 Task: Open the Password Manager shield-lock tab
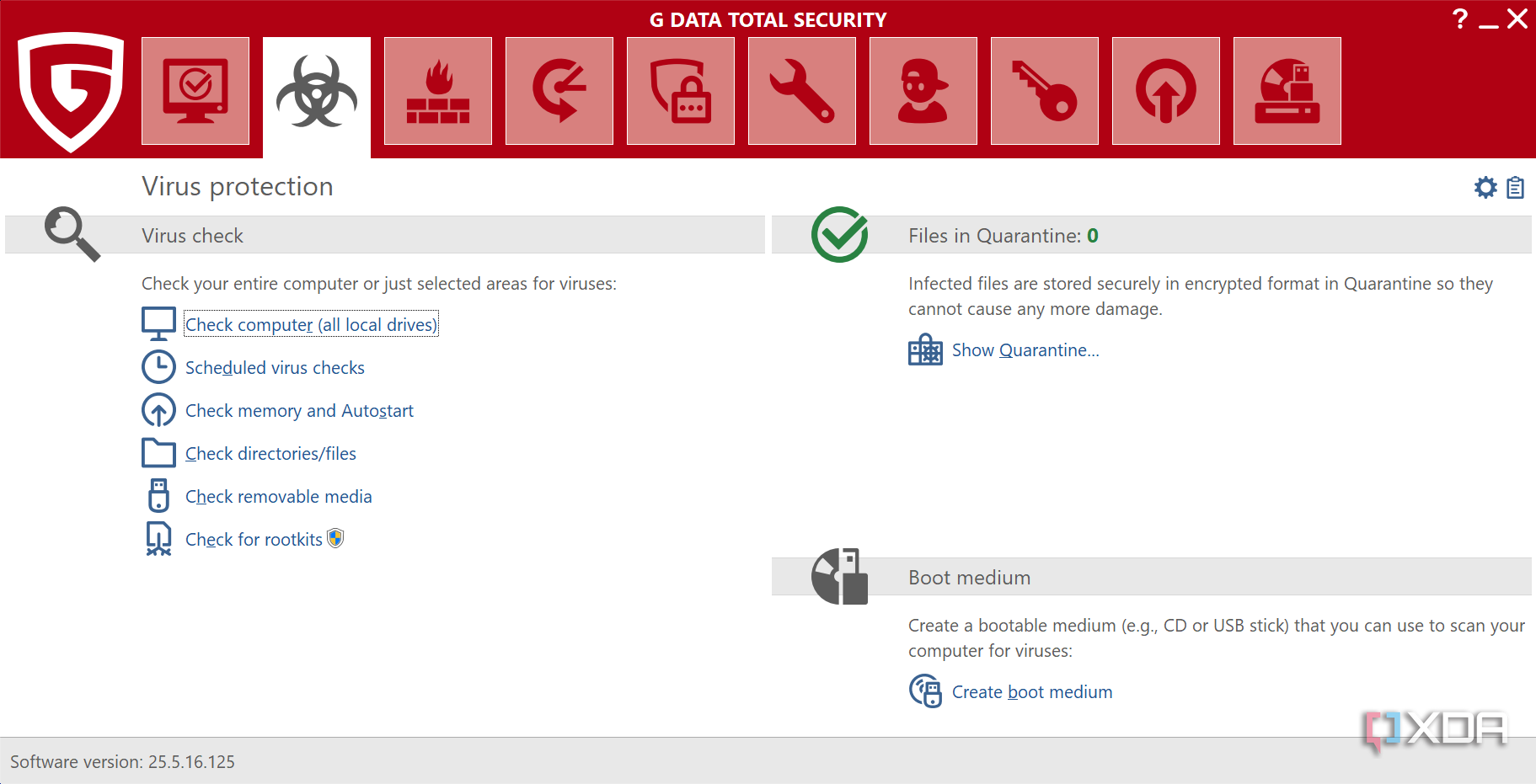[x=681, y=91]
